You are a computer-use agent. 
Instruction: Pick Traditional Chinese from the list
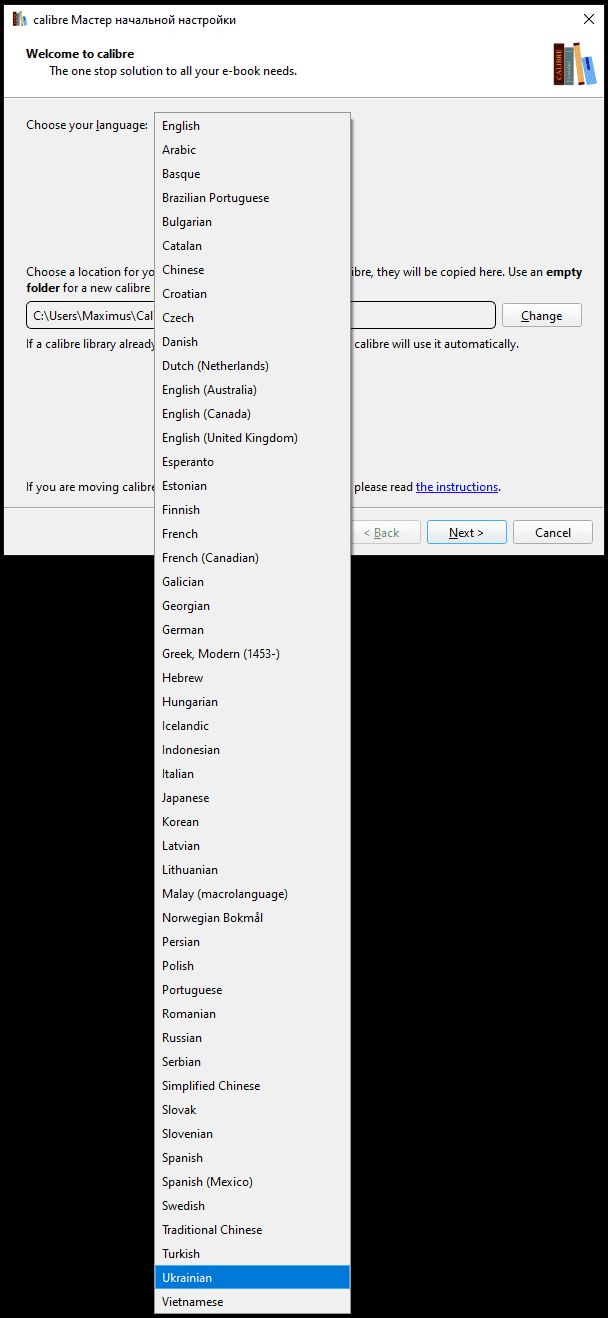[x=252, y=1230]
